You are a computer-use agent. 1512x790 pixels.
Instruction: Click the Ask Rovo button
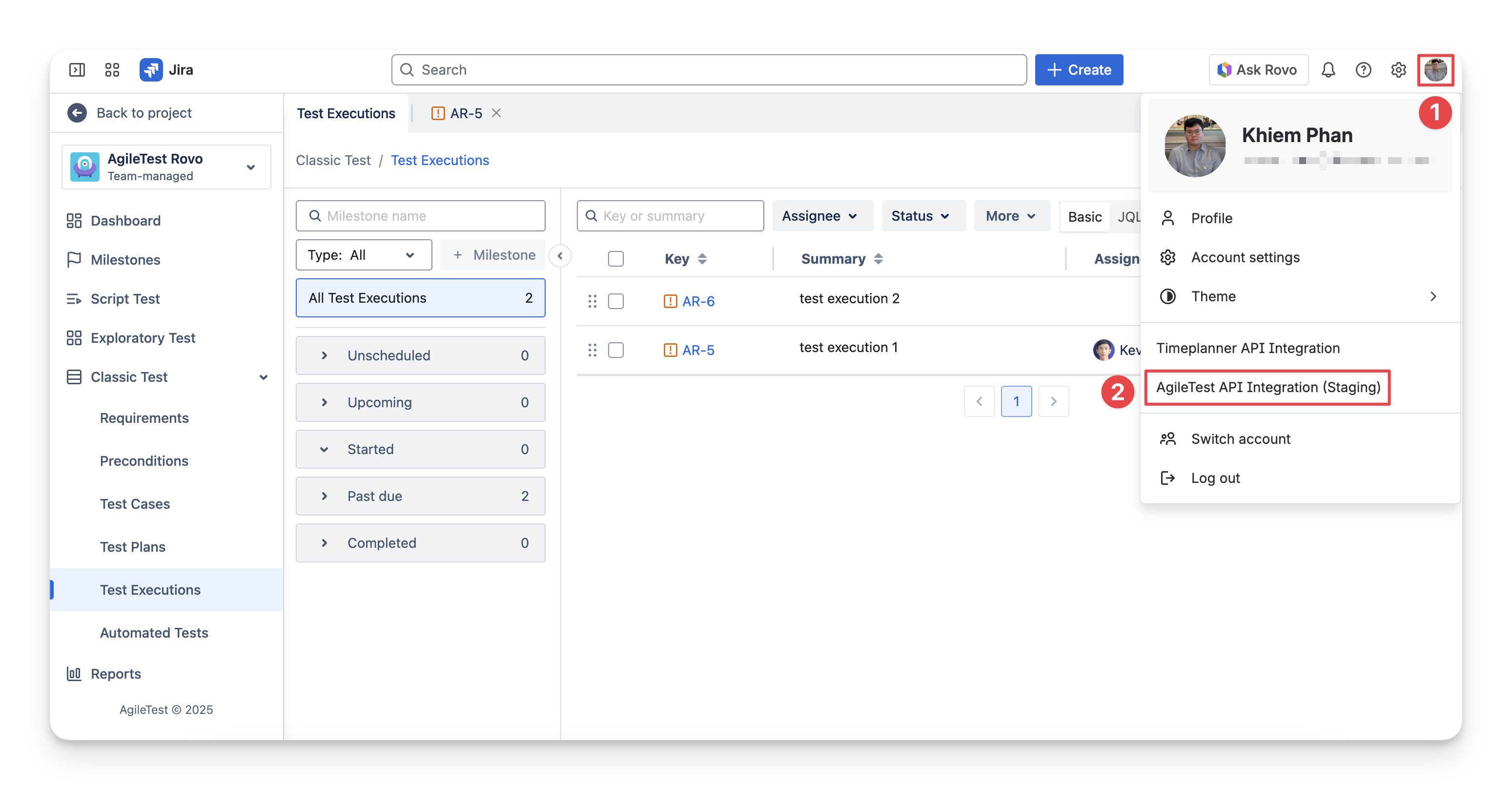pos(1258,70)
